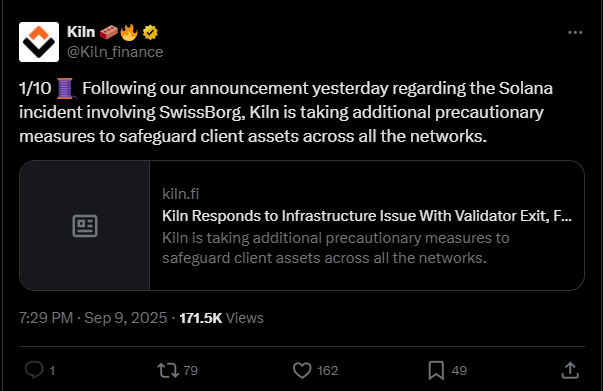This screenshot has height=391, width=603.
Task: Click the 49 bookmarks count
Action: 459,371
